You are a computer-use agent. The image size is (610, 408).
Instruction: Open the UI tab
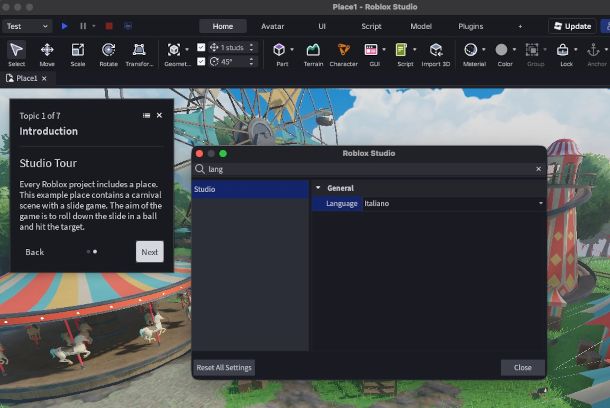322,26
